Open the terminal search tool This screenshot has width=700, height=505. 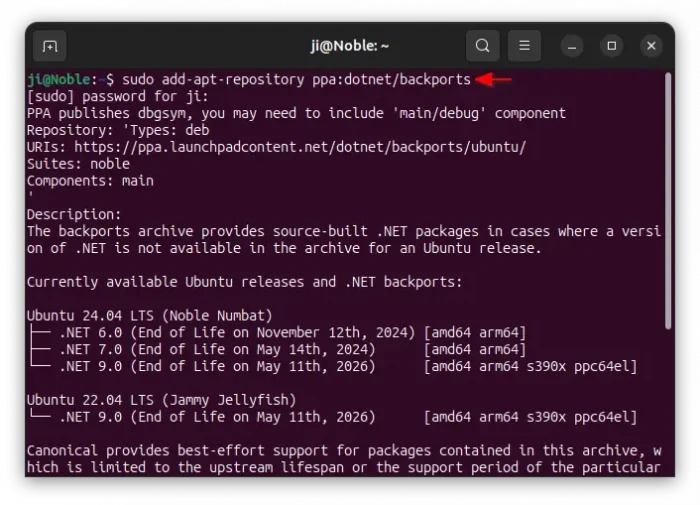(x=483, y=46)
